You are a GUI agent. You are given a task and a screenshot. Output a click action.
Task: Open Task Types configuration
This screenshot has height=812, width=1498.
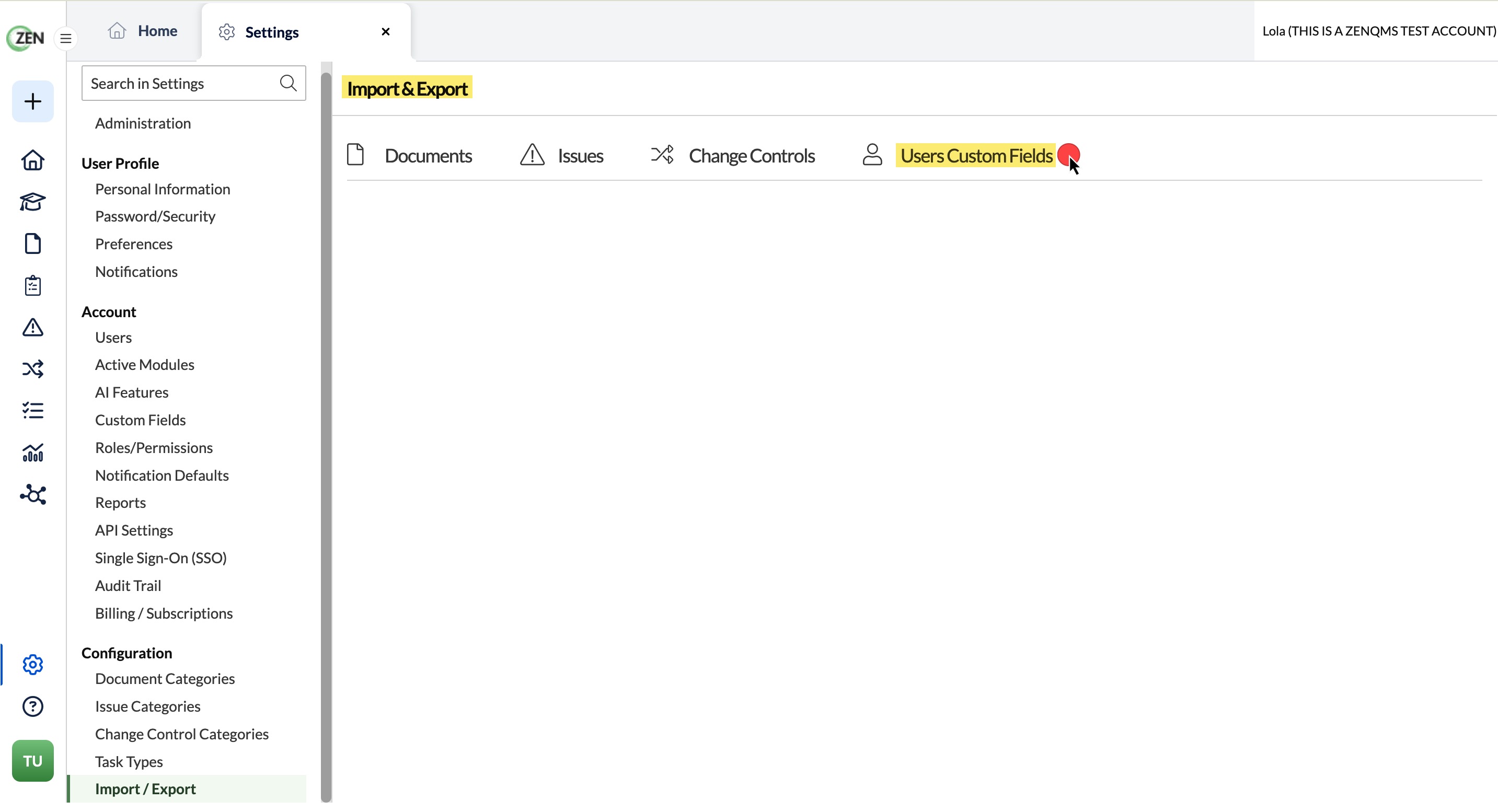click(129, 762)
